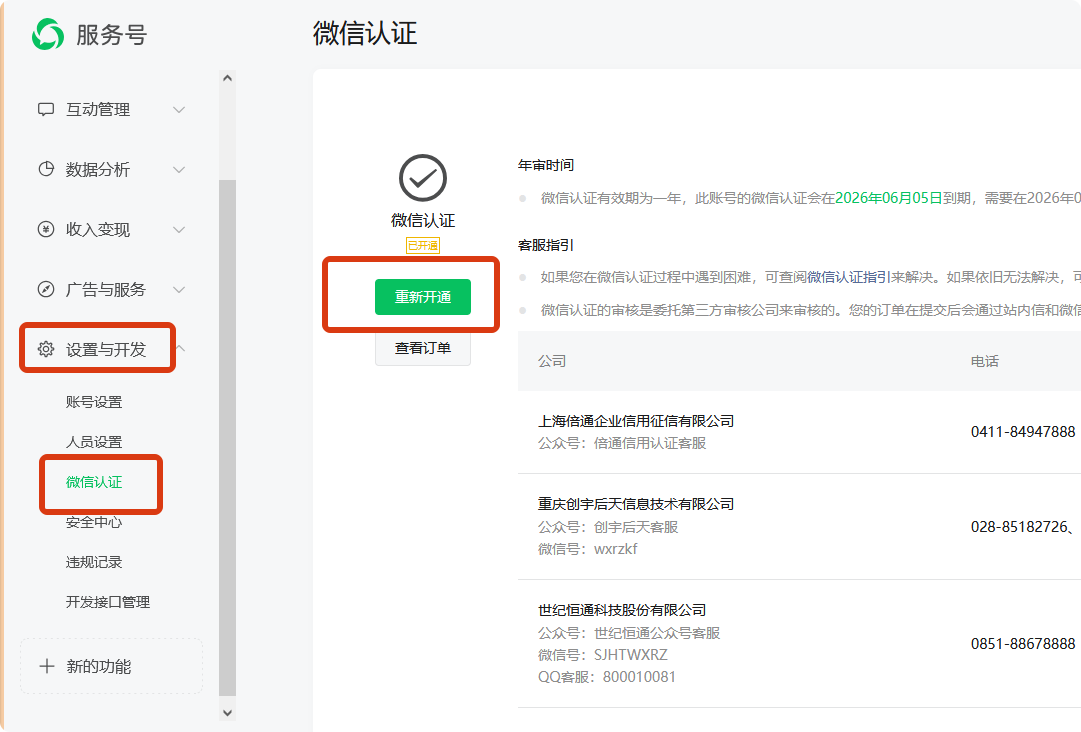Expand the 广告与服务 chevron
The image size is (1081, 732).
179,289
